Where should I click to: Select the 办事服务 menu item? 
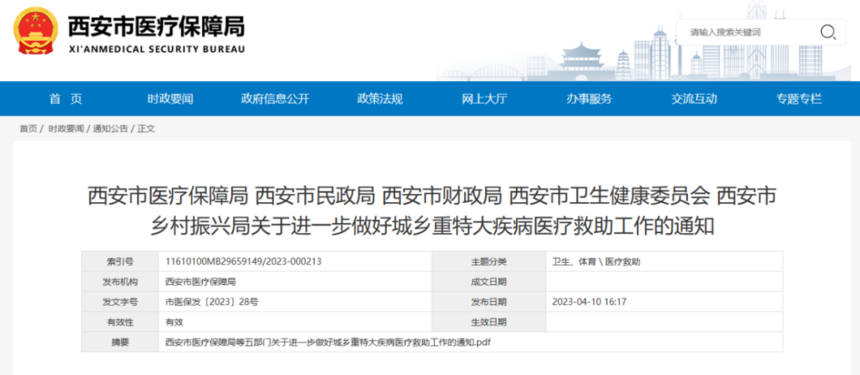tap(589, 99)
